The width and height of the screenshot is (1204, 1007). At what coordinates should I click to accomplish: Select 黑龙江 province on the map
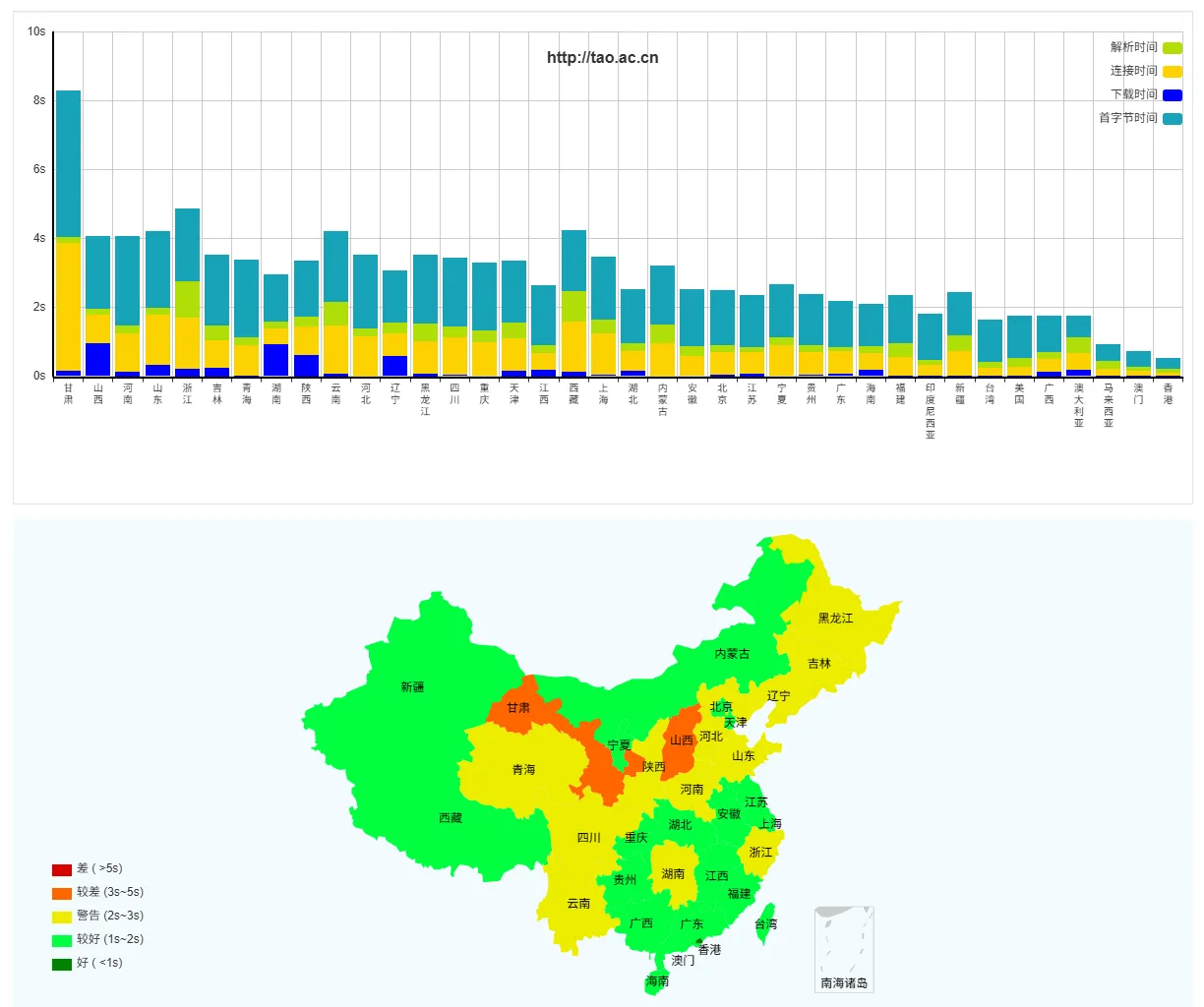pyautogui.click(x=835, y=618)
